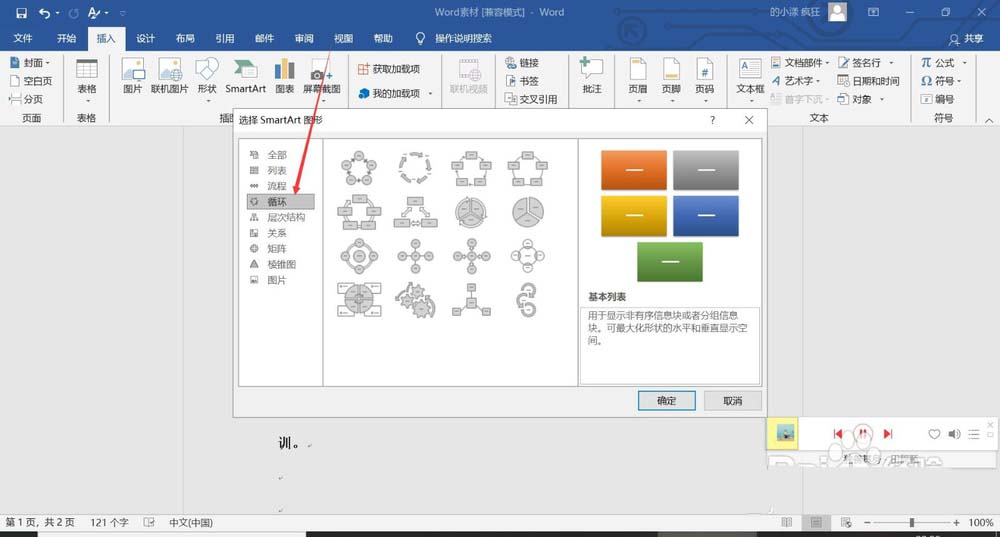Viewport: 1000px width, 537px height.
Task: Insert a picture (图片)
Action: [133, 76]
